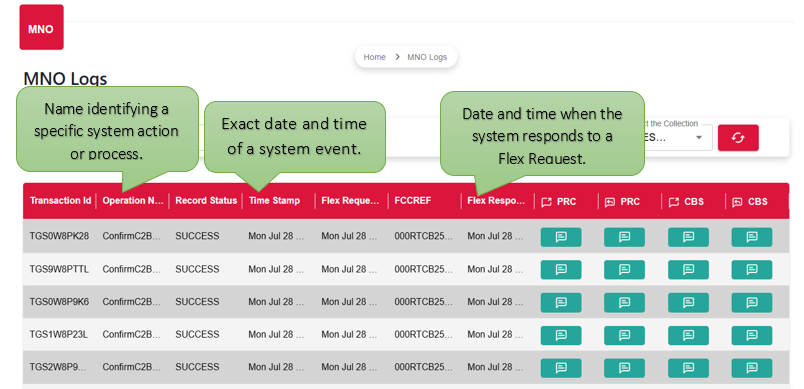Sort by the Flex Request column header

click(350, 200)
